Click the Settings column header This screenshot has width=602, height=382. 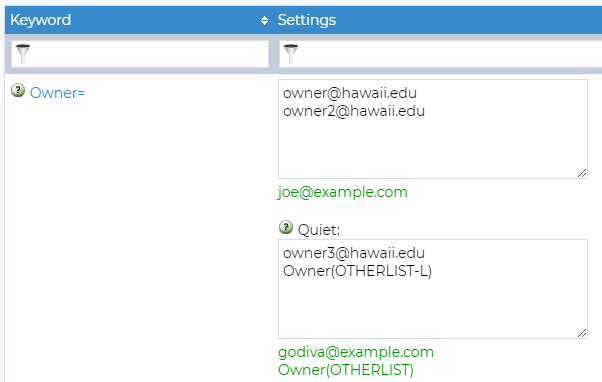click(x=307, y=20)
